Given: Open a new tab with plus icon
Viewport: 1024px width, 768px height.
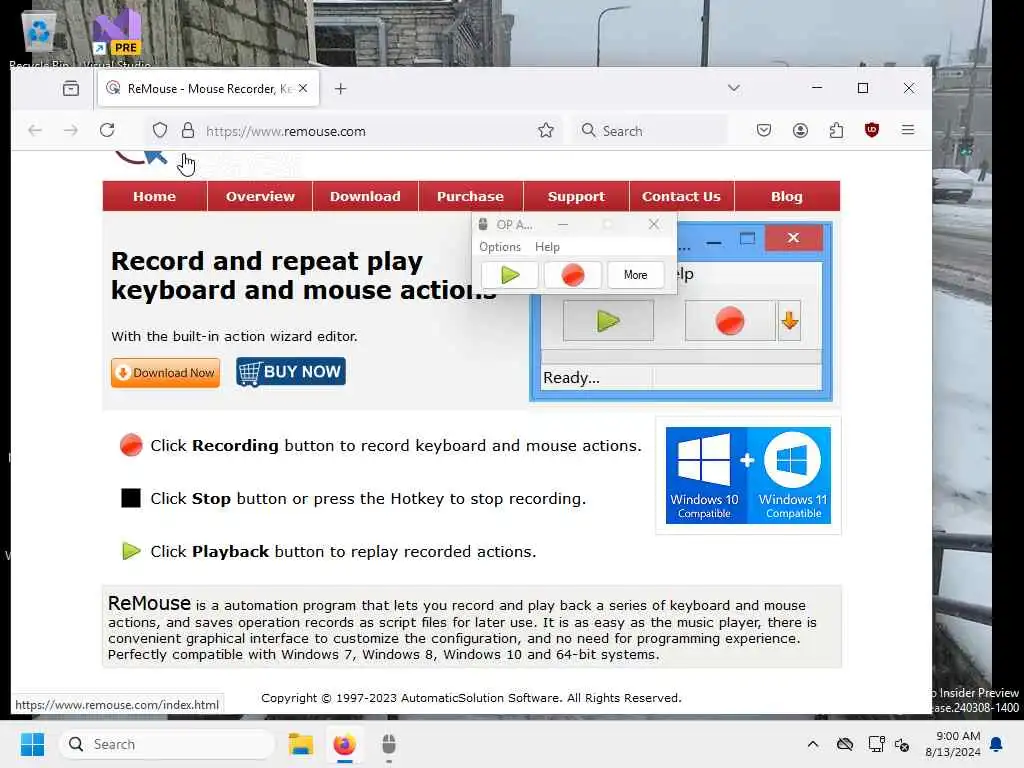Looking at the screenshot, I should coord(340,89).
